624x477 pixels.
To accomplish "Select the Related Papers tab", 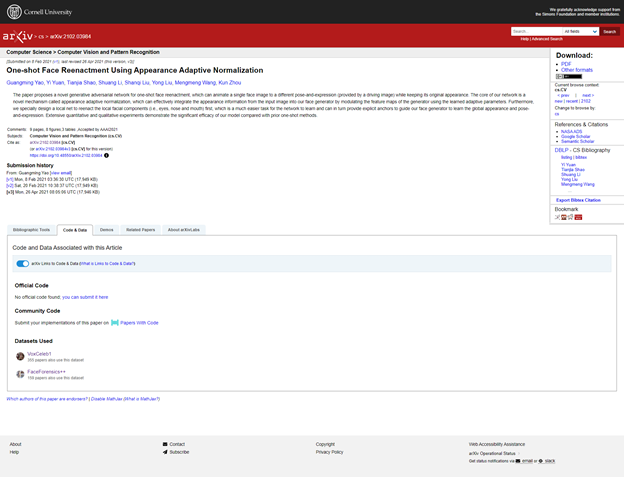I will (x=140, y=229).
